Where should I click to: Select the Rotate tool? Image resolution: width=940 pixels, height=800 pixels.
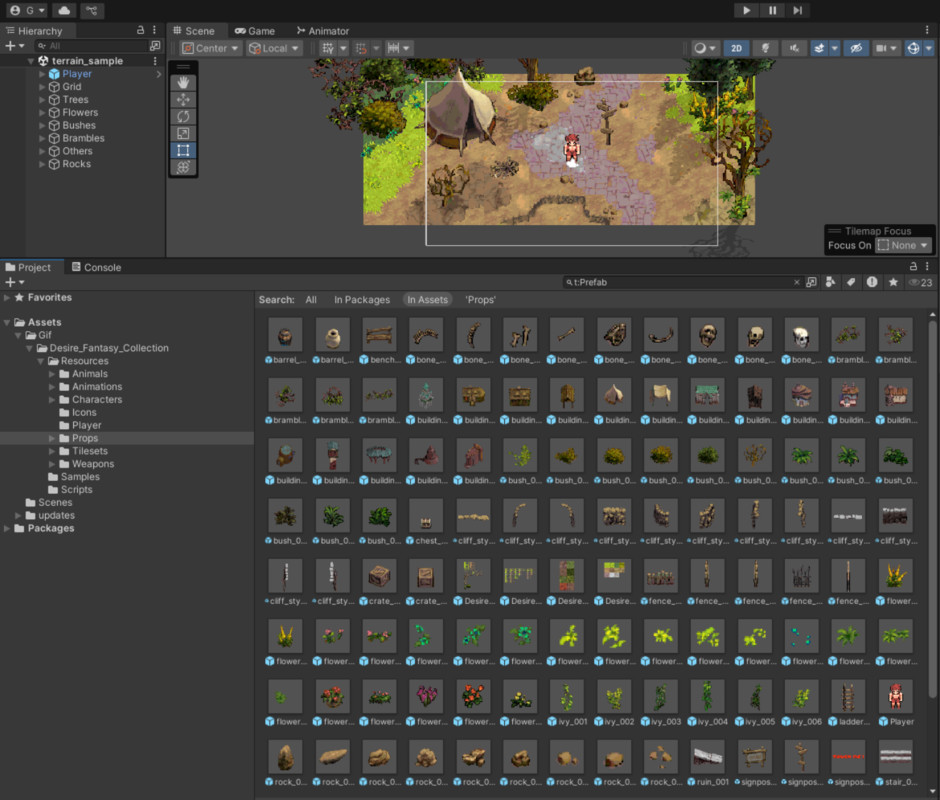click(x=183, y=116)
